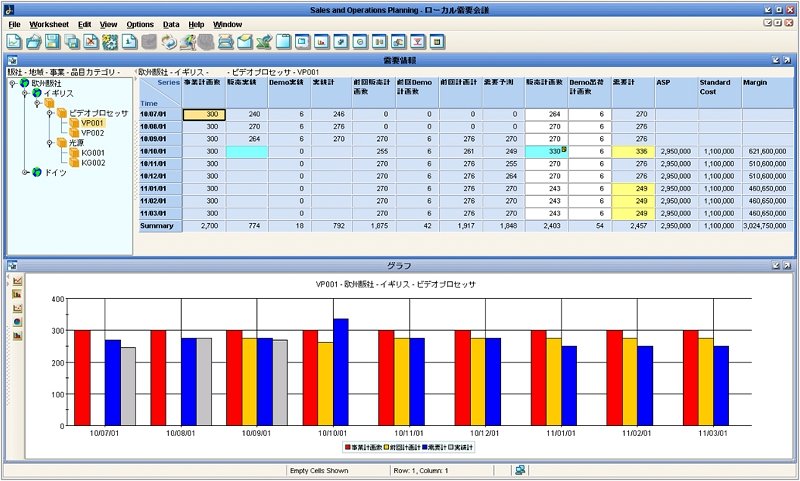This screenshot has width=800, height=481.
Task: Click the Save All stacked-disks icon
Action: (x=72, y=42)
